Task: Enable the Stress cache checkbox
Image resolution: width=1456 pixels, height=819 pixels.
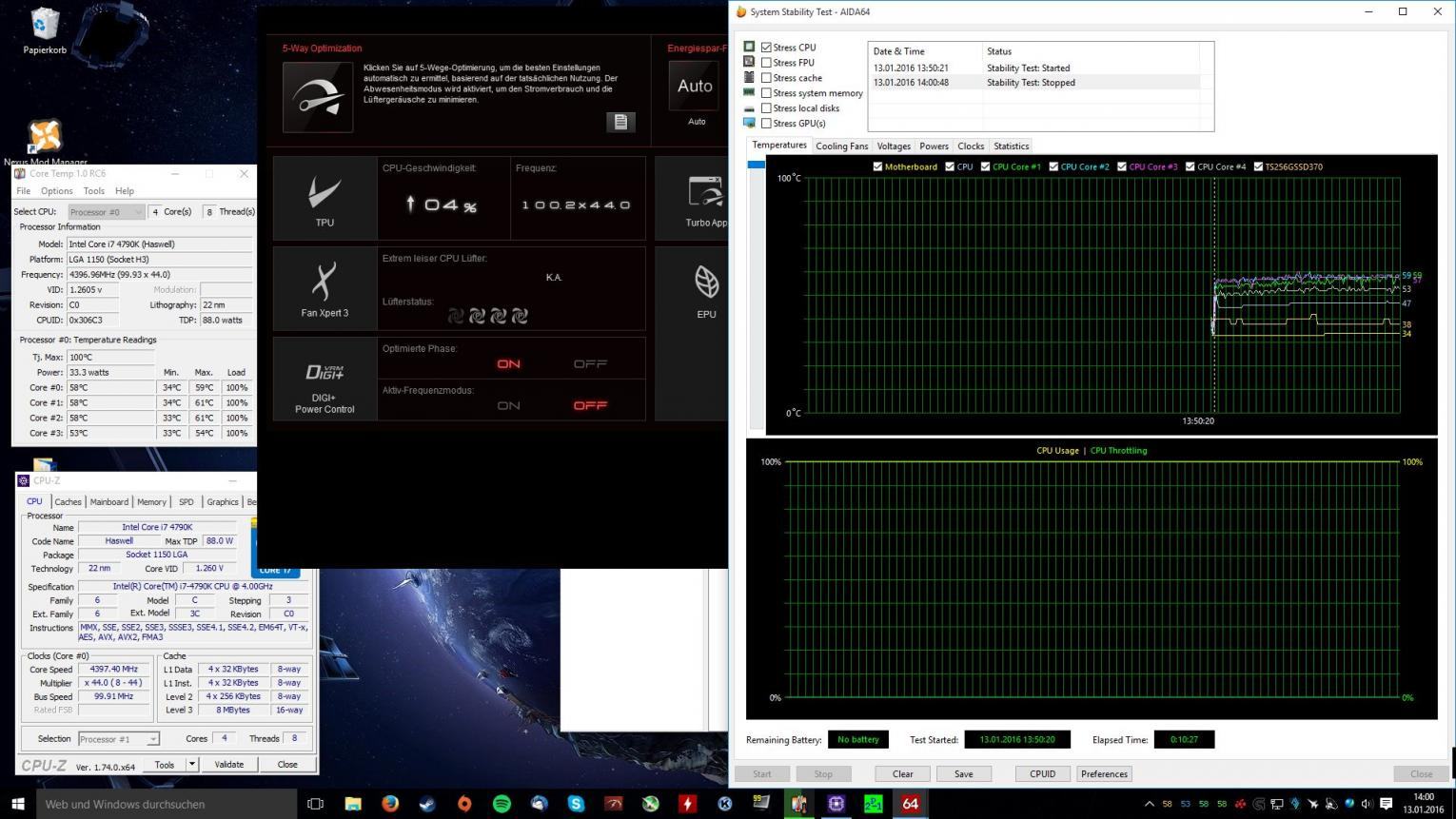Action: [x=766, y=78]
